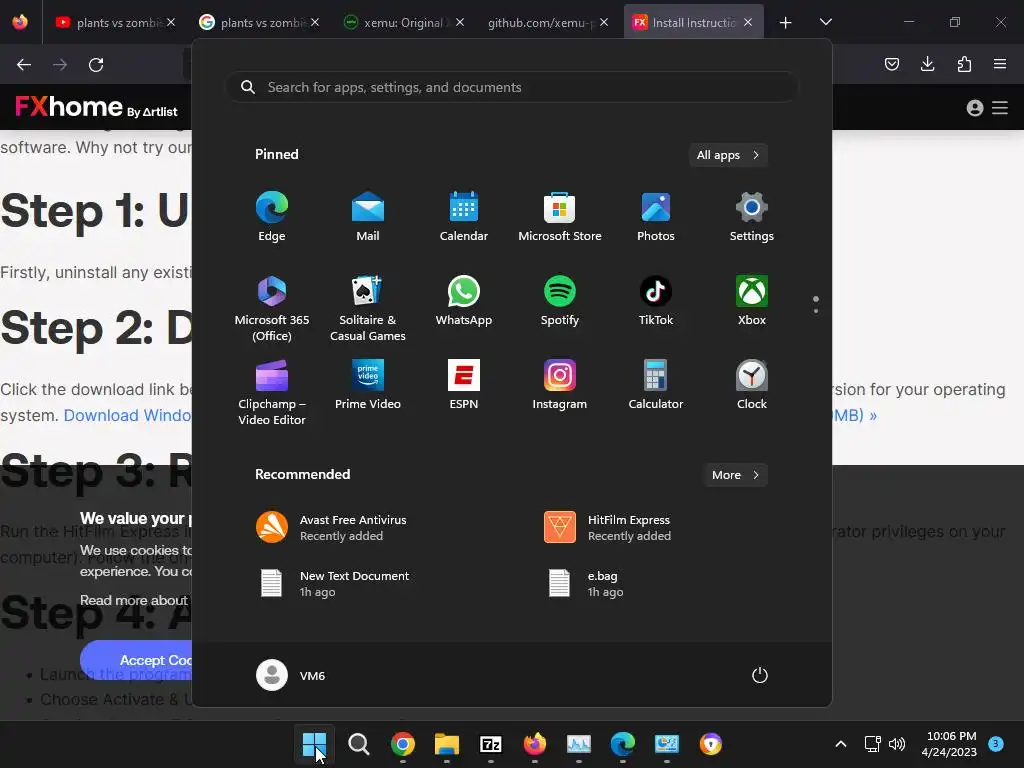Open Firefox downloads panel

pyautogui.click(x=927, y=64)
